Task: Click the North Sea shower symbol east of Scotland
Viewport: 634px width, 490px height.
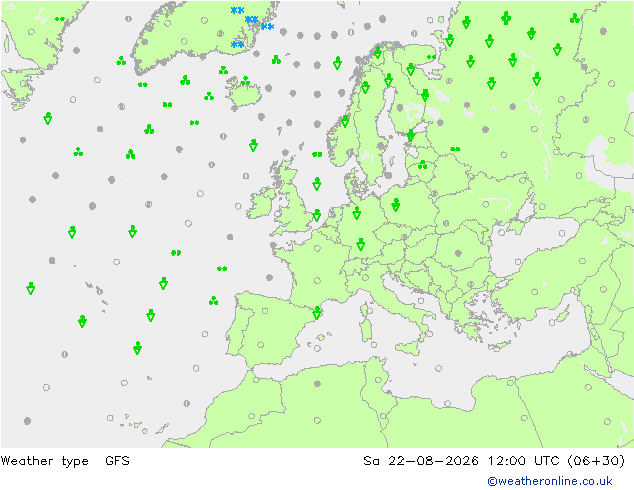Action: [x=317, y=184]
